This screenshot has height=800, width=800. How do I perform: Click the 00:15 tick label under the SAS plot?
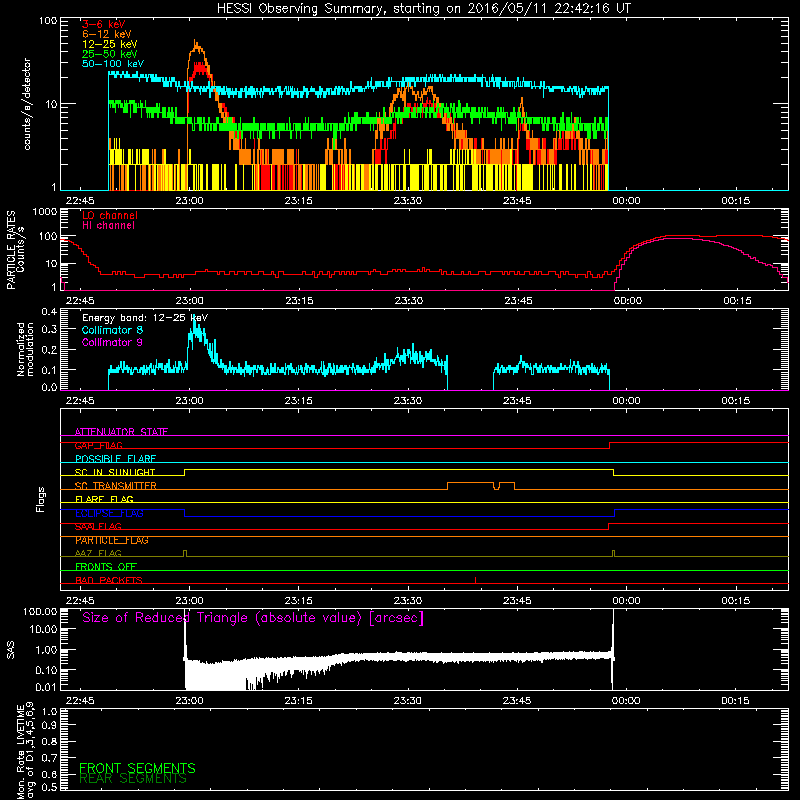coord(735,701)
